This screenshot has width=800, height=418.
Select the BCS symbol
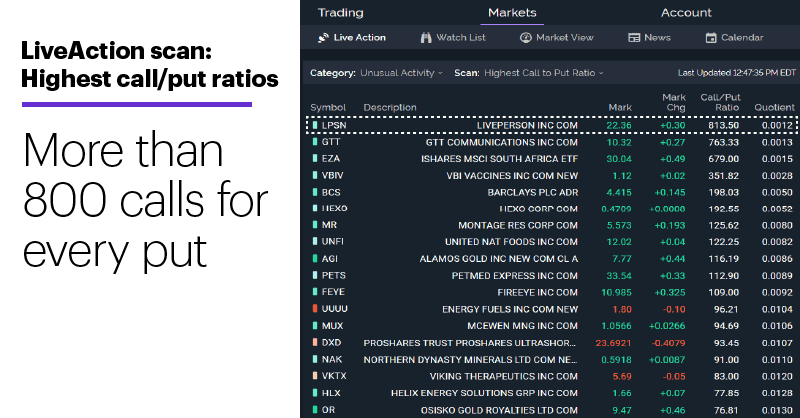click(331, 192)
